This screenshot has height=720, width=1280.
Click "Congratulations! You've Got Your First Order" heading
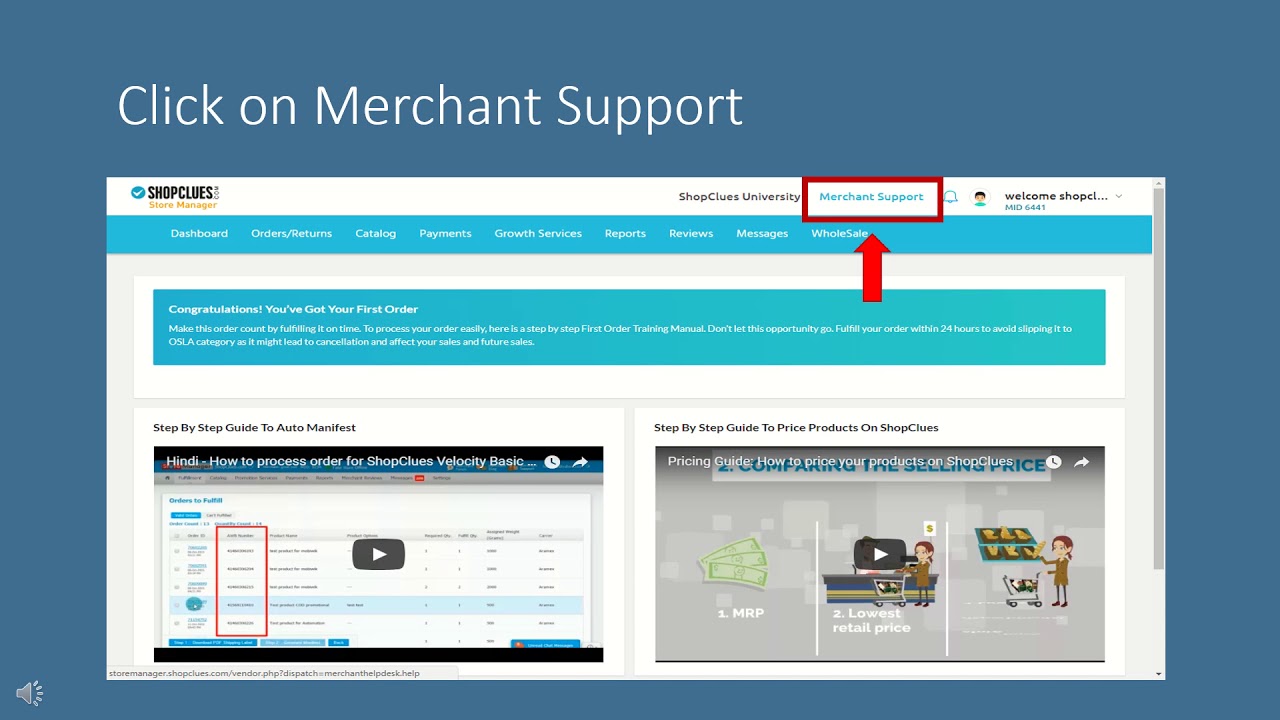pyautogui.click(x=293, y=309)
